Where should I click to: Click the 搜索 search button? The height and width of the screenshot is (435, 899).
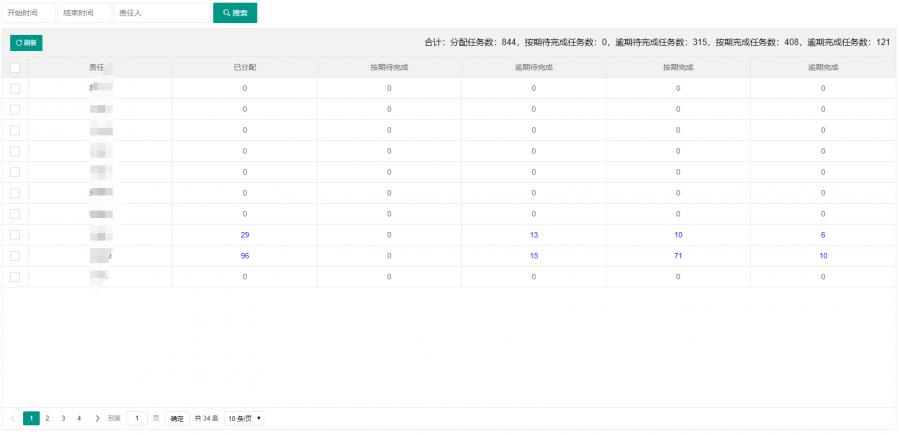point(235,13)
